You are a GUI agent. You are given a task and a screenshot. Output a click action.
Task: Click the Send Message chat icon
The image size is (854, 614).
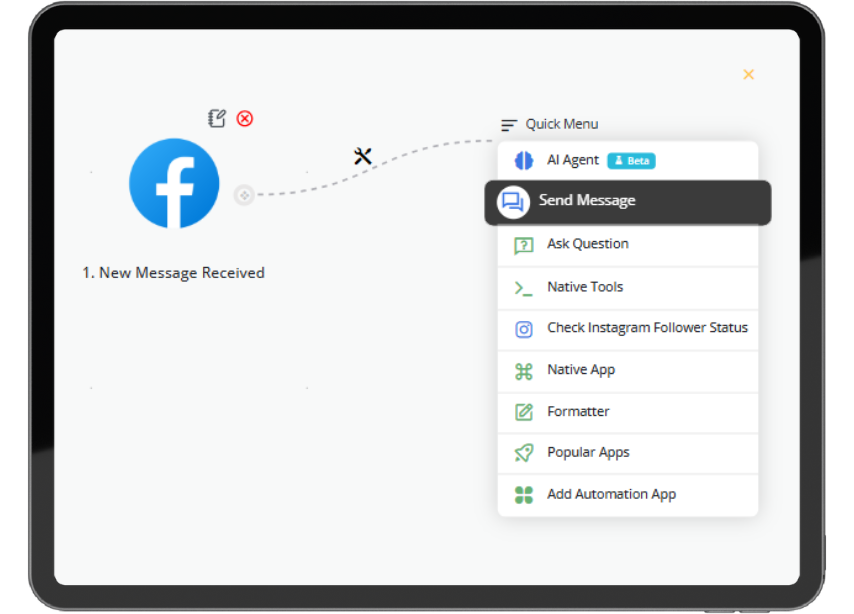[x=513, y=202]
